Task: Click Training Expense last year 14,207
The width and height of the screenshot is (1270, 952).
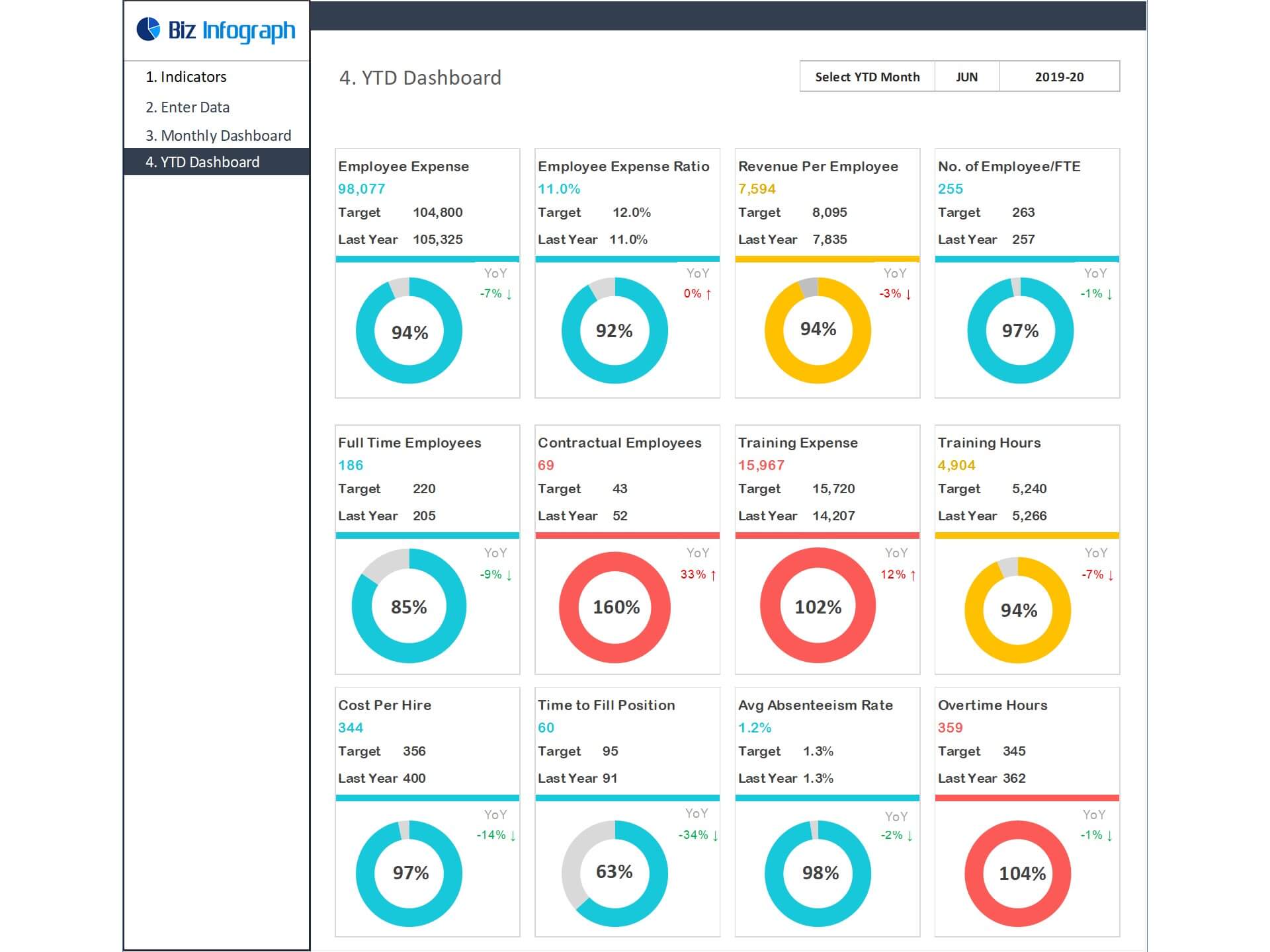Action: click(833, 516)
